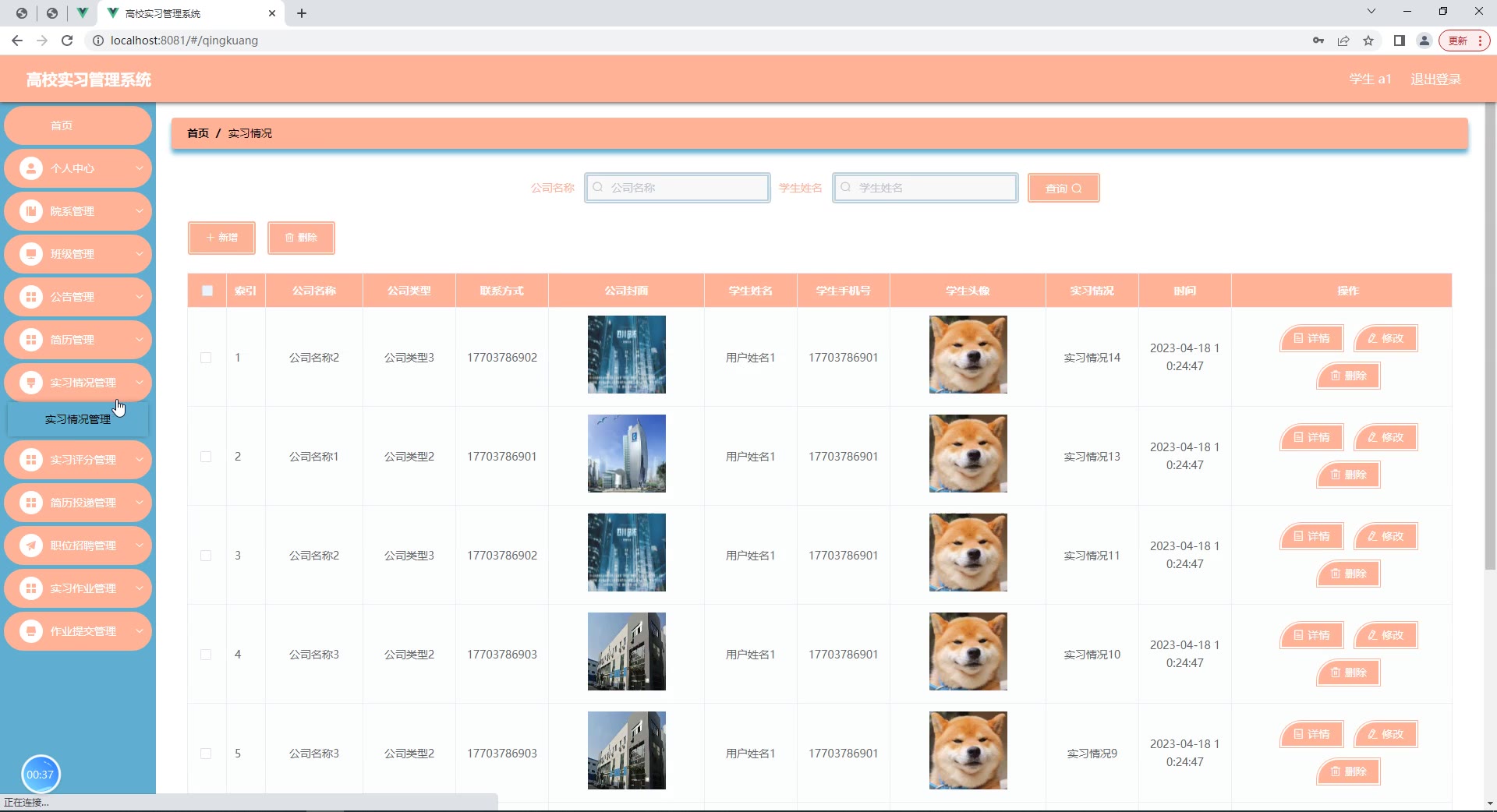Open the browser side panel icon
This screenshot has width=1497, height=812.
(x=1400, y=41)
